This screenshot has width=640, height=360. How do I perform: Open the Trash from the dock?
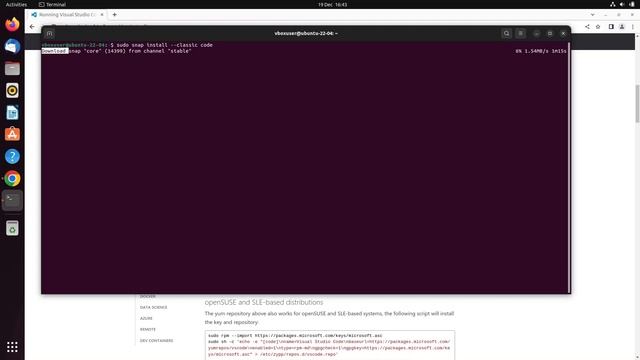click(12, 228)
